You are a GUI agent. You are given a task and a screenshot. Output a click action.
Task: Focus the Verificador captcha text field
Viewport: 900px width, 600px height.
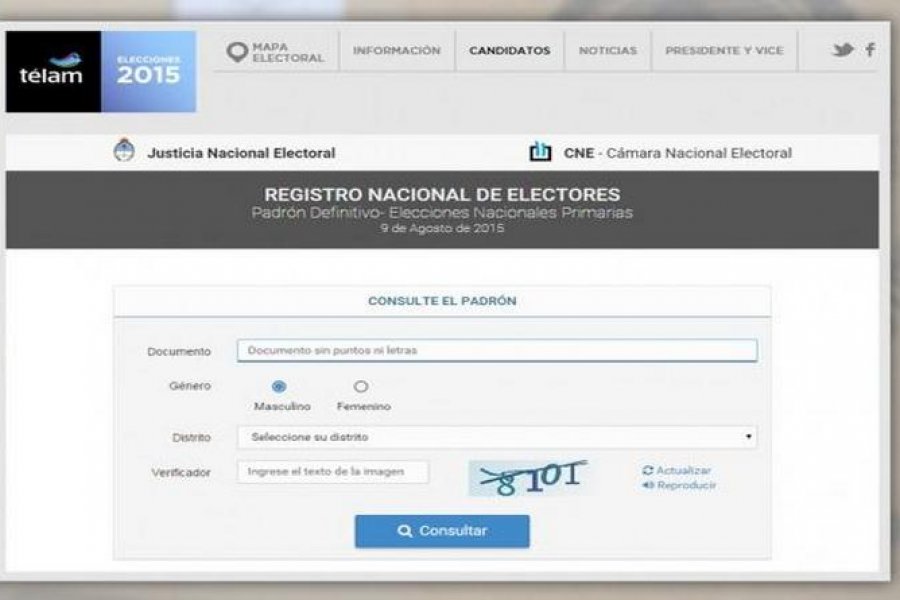[333, 472]
